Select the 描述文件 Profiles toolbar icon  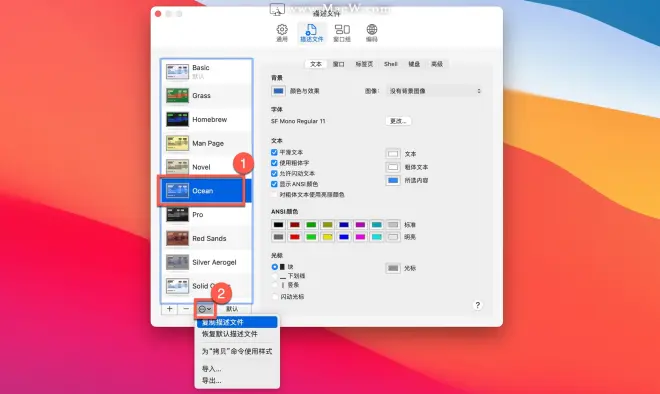[311, 33]
